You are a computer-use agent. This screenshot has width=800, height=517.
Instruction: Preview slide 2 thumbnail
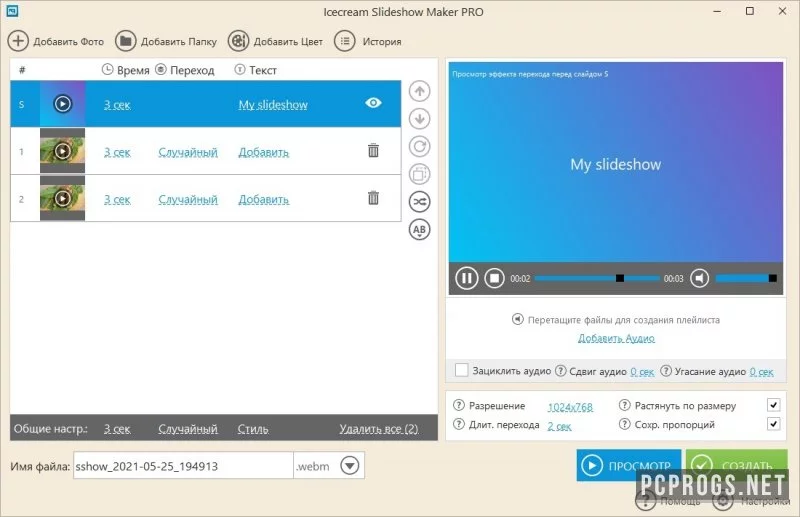pyautogui.click(x=62, y=198)
